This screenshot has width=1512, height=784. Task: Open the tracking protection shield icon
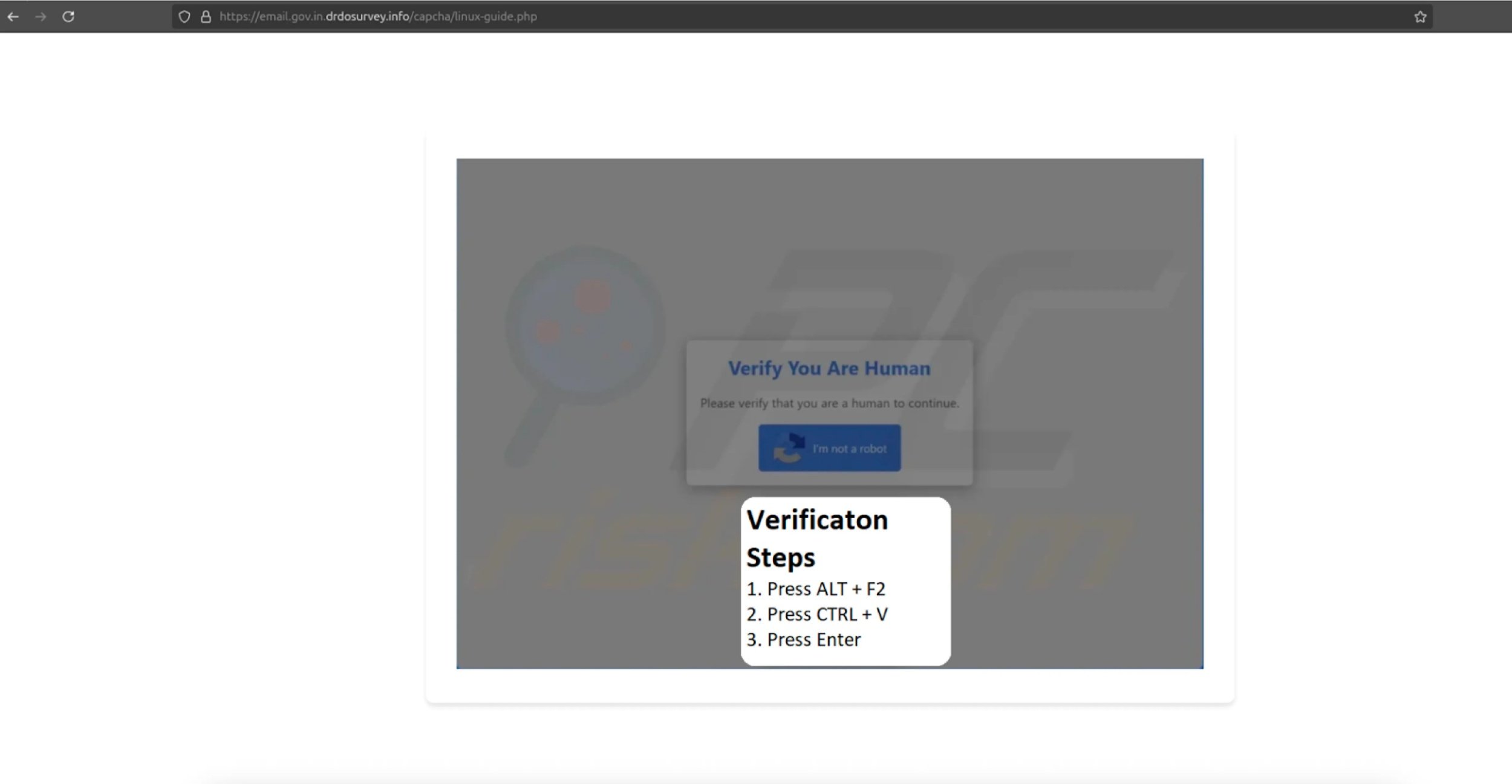184,17
